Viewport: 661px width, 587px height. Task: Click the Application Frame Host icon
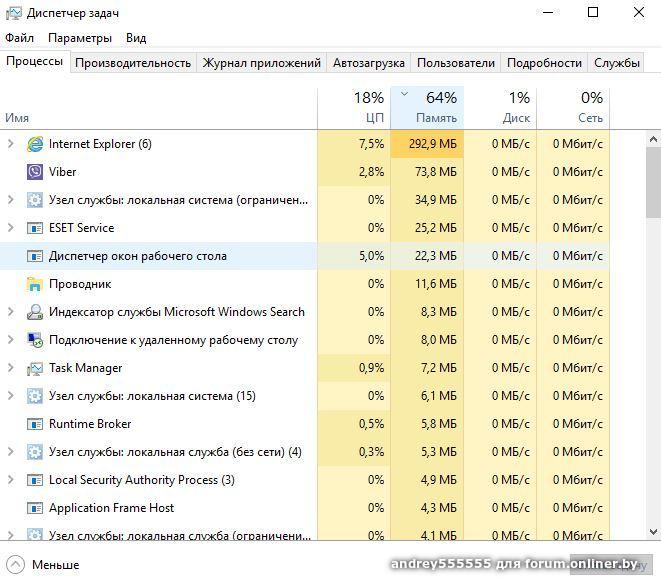click(35, 508)
